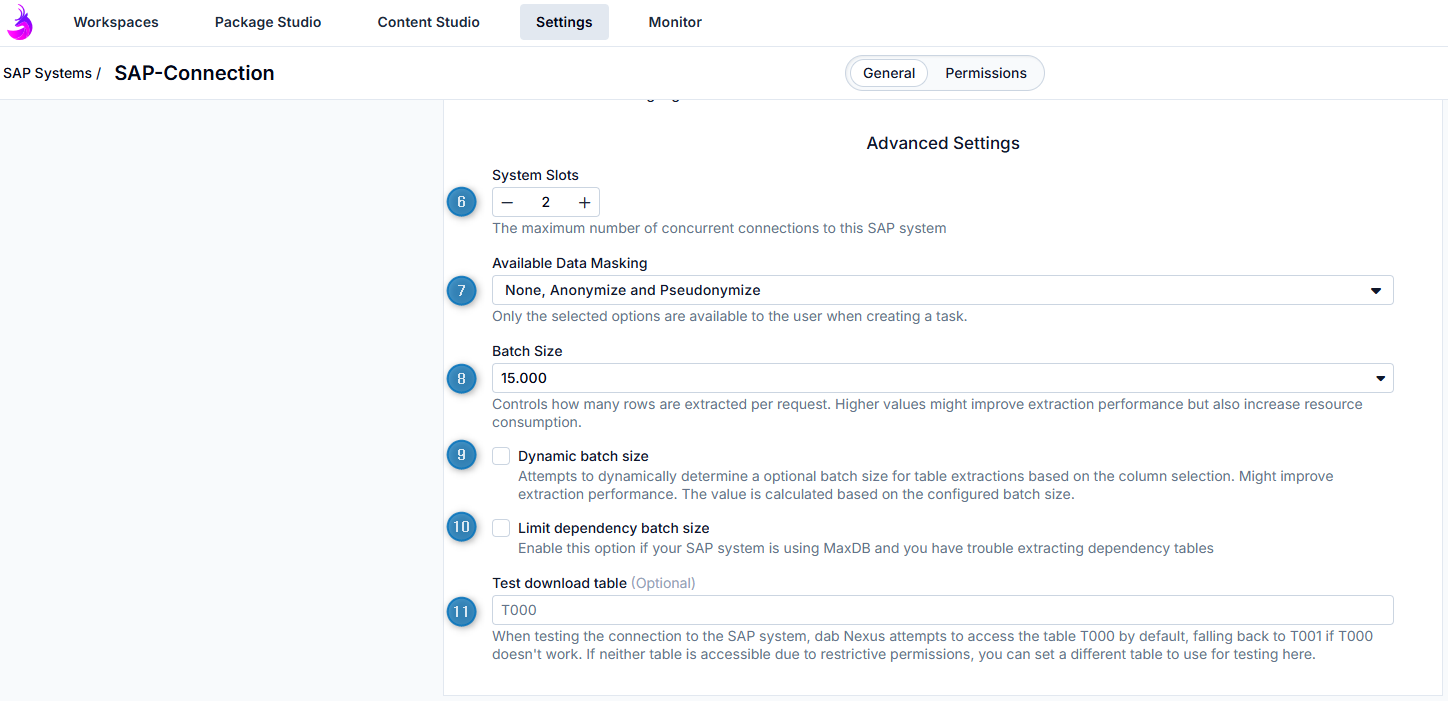Click the number 8 annotation badge
Image resolution: width=1448 pixels, height=701 pixels.
(x=461, y=379)
